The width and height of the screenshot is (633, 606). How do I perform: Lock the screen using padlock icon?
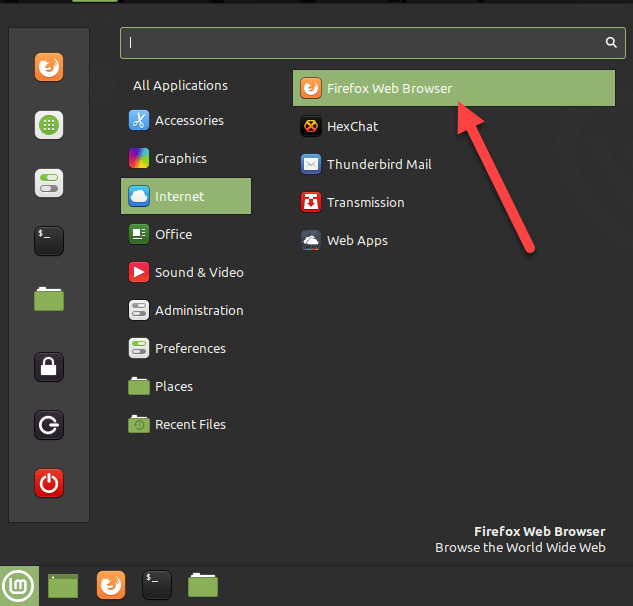click(x=49, y=367)
